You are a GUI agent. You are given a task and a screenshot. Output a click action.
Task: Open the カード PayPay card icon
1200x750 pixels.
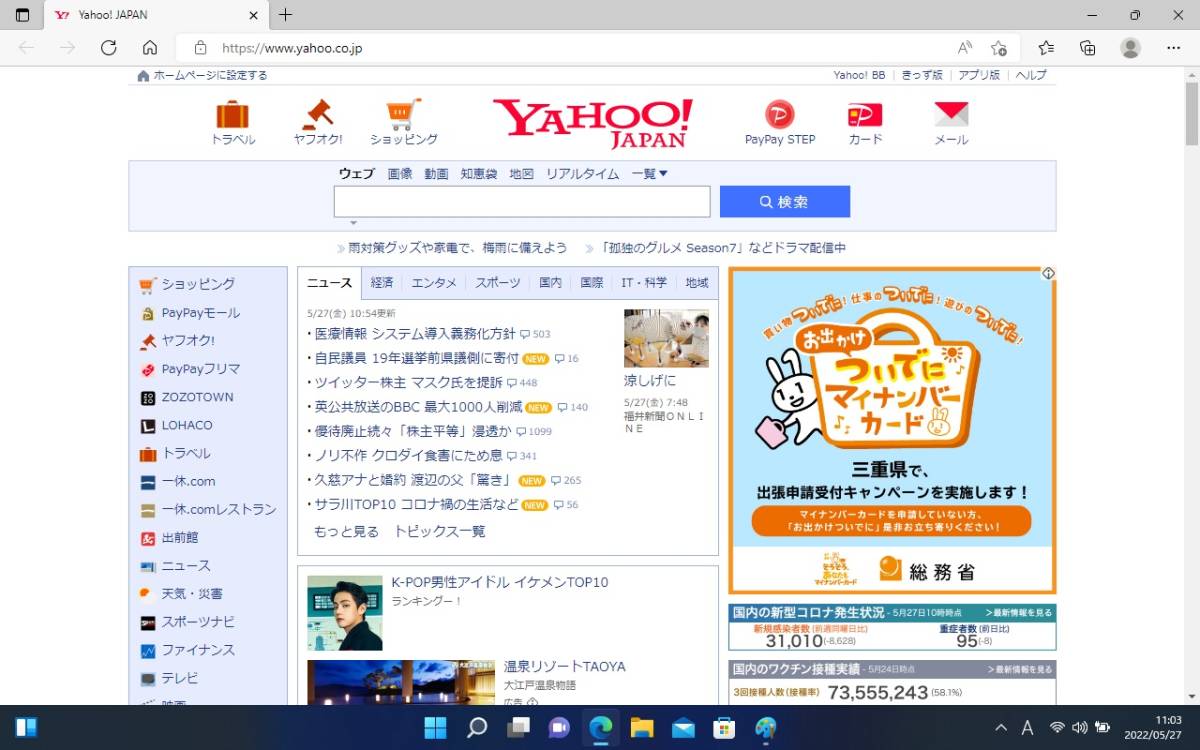click(865, 114)
